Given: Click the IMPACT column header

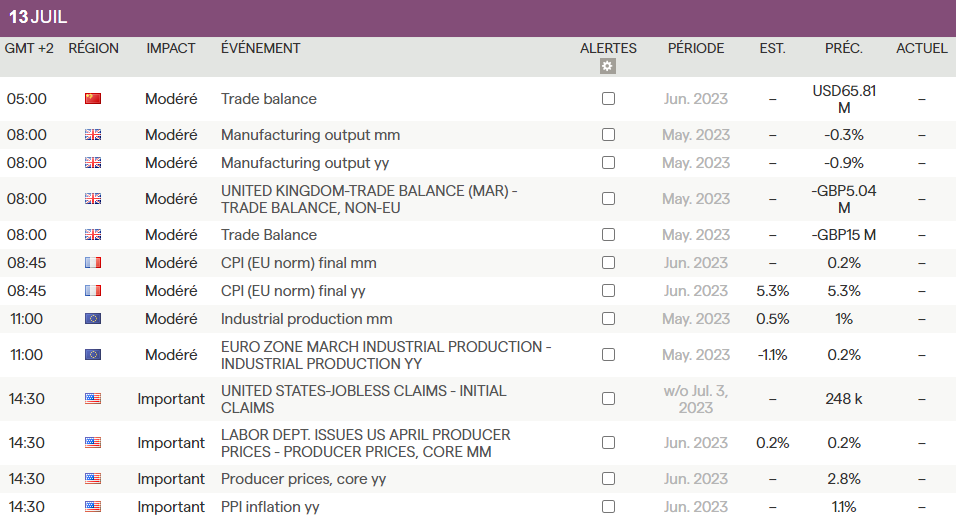Looking at the screenshot, I should [x=171, y=48].
